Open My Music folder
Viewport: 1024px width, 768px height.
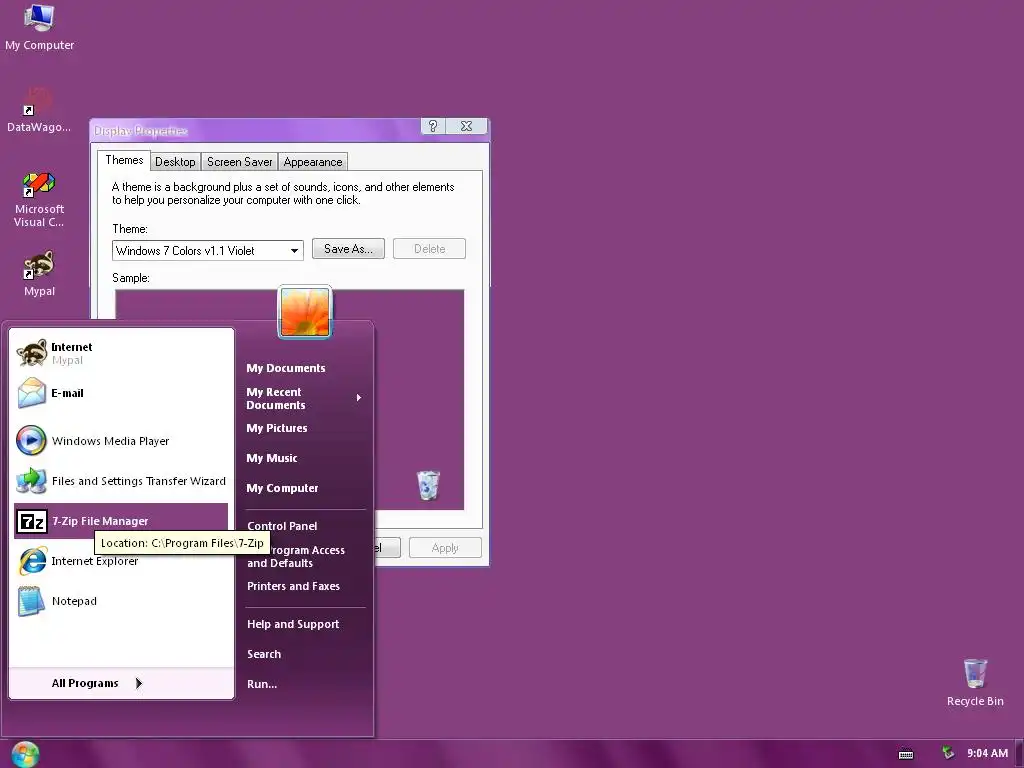pos(272,458)
